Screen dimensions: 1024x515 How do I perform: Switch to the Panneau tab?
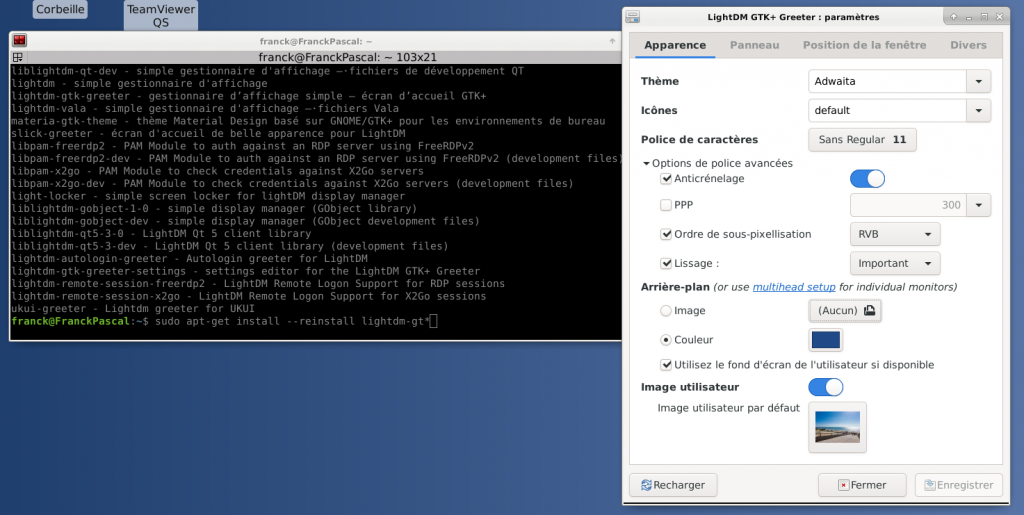[x=754, y=45]
